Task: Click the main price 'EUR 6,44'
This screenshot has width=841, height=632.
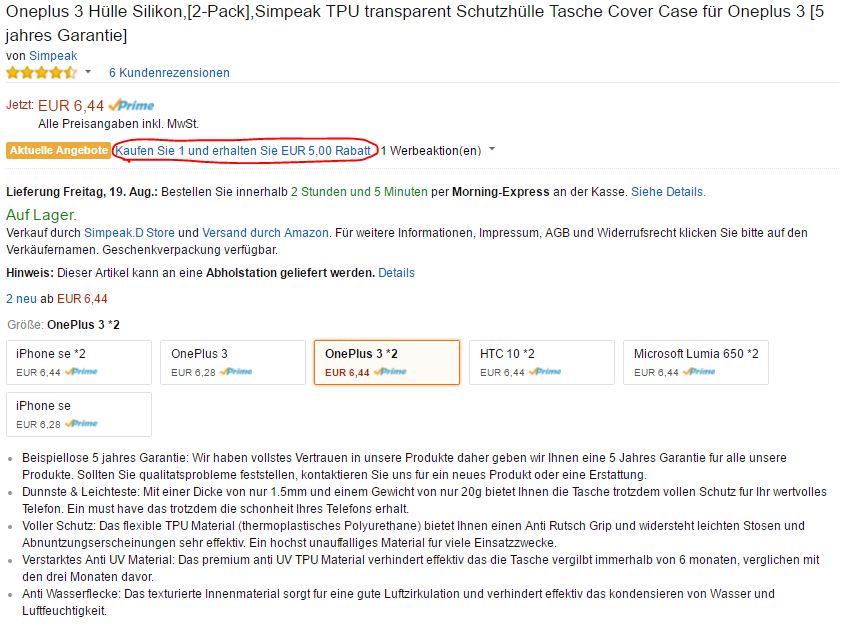Action: click(71, 106)
